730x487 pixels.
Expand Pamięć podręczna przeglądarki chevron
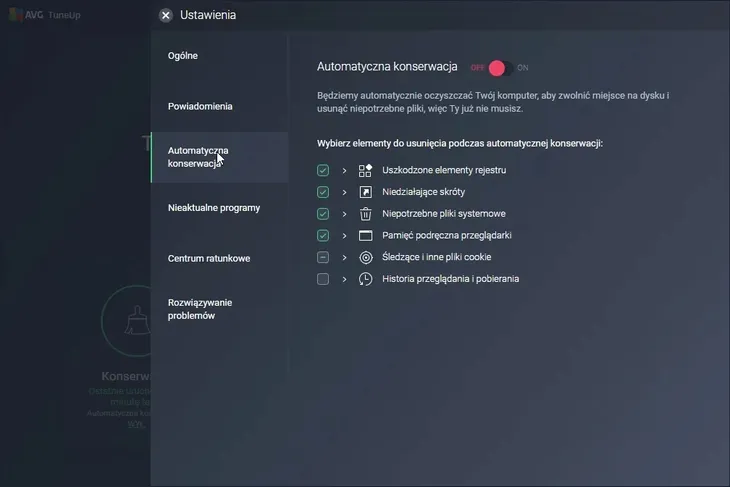tap(345, 236)
